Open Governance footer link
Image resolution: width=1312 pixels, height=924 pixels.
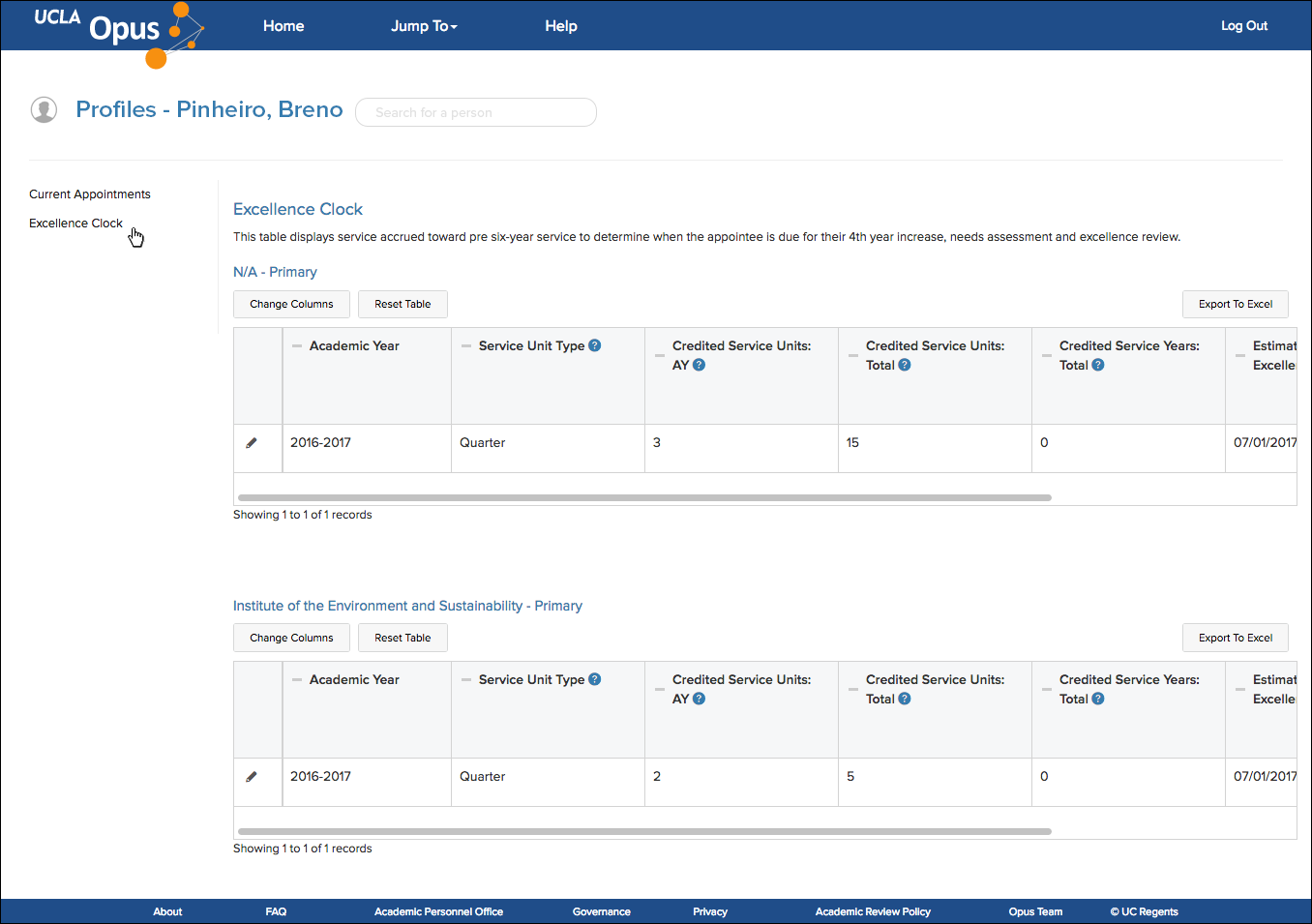click(601, 911)
